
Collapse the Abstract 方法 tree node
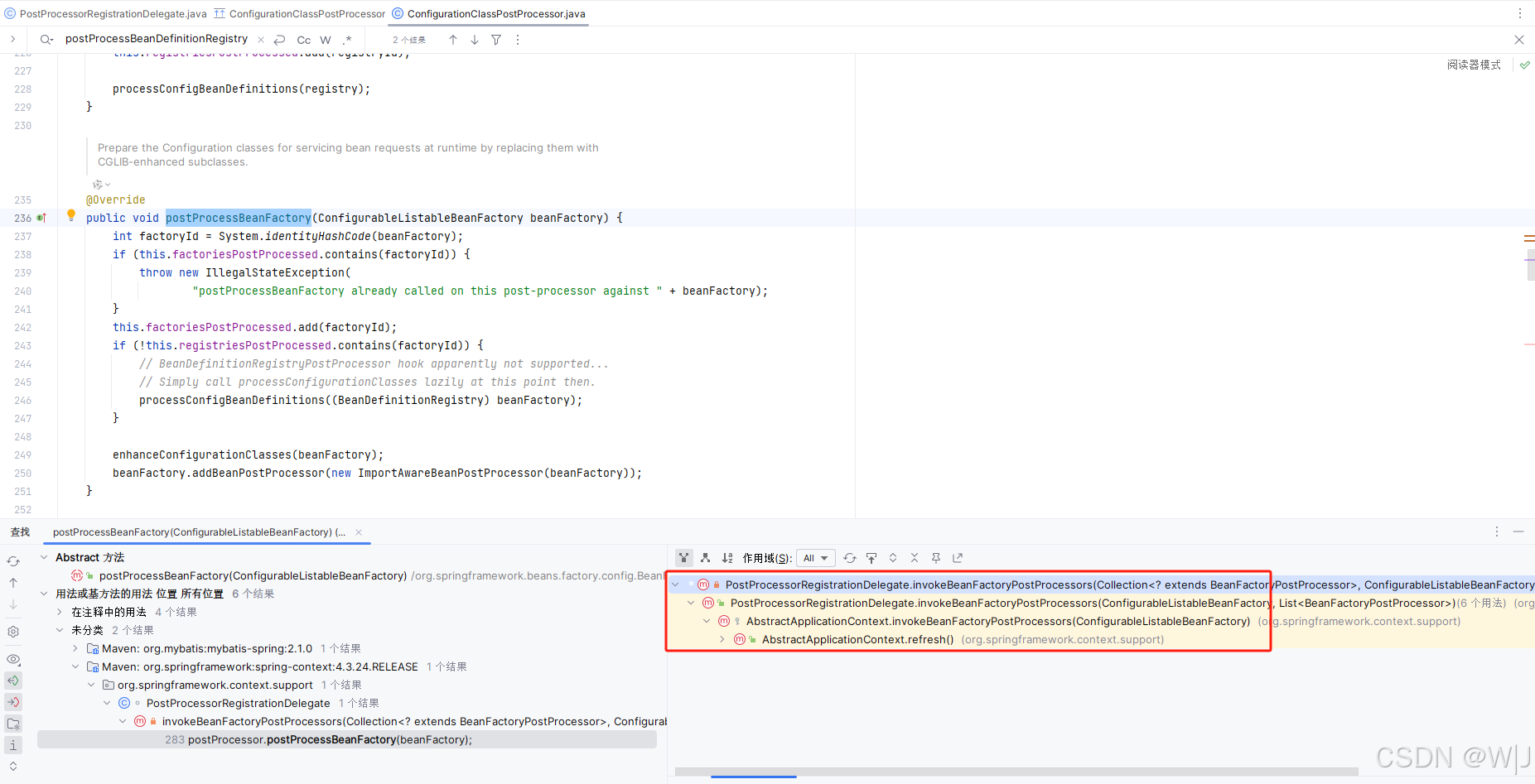(x=44, y=557)
